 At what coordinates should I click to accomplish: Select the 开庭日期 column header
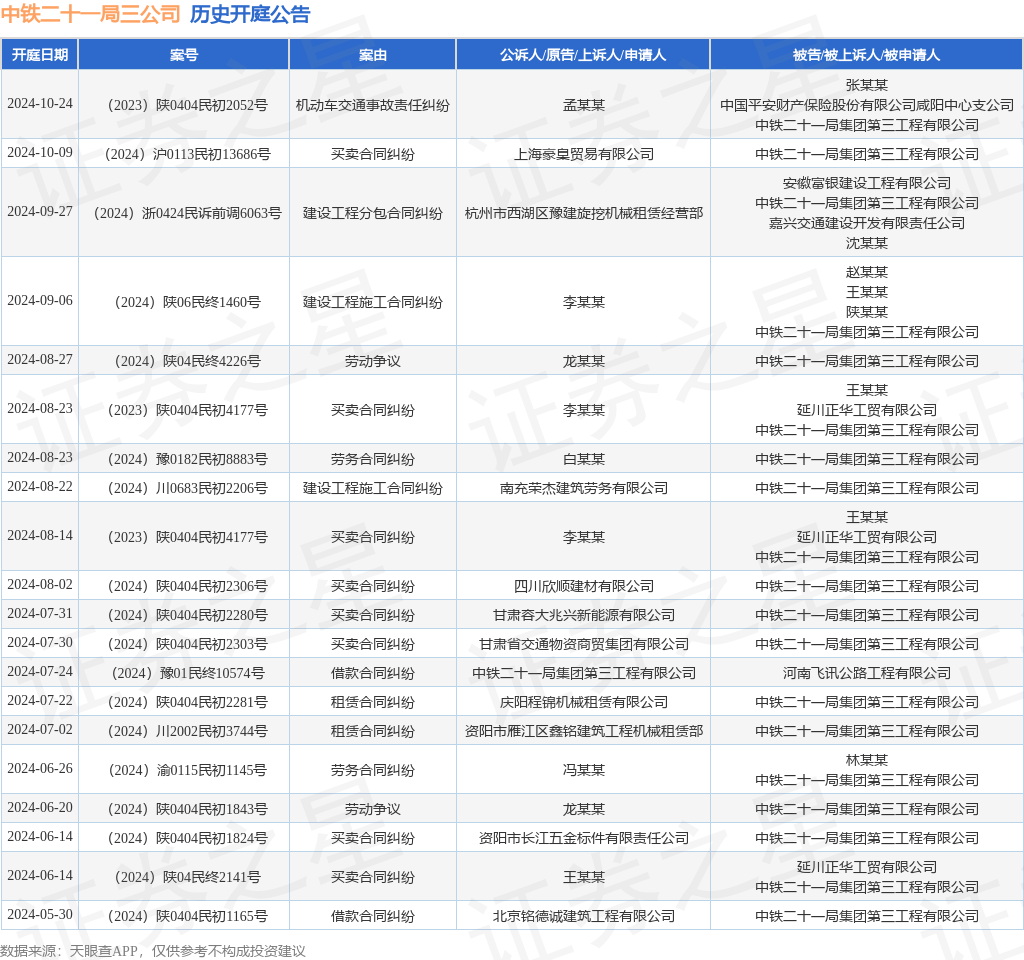(40, 55)
